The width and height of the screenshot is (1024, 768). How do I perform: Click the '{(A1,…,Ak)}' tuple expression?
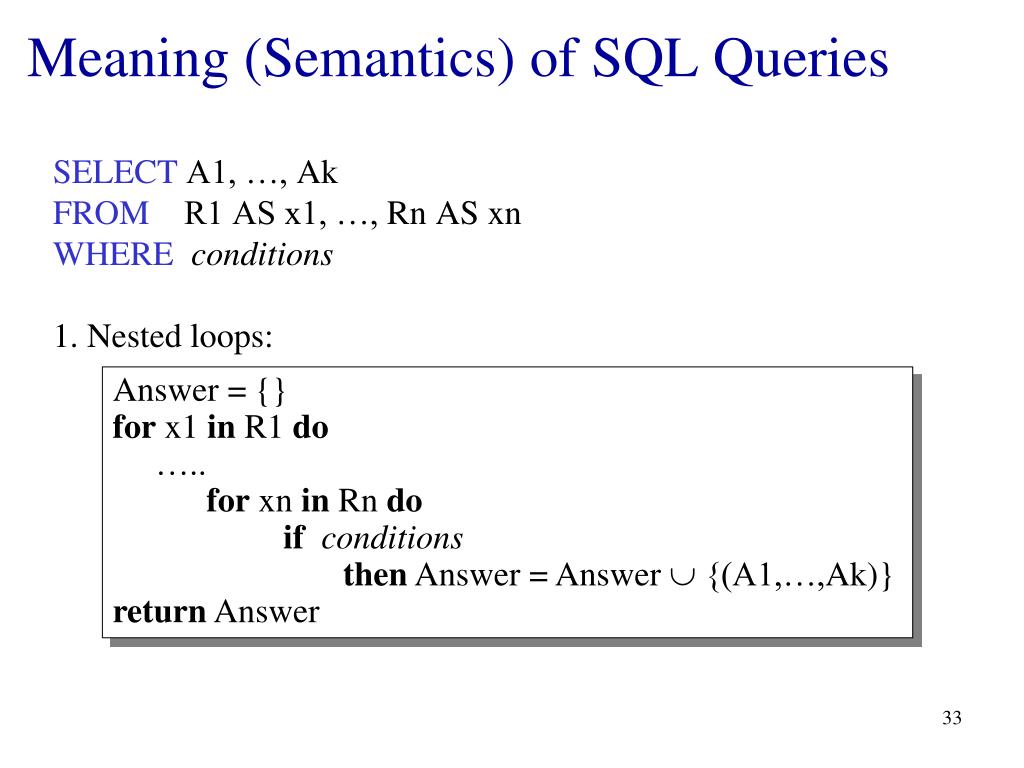[x=800, y=576]
